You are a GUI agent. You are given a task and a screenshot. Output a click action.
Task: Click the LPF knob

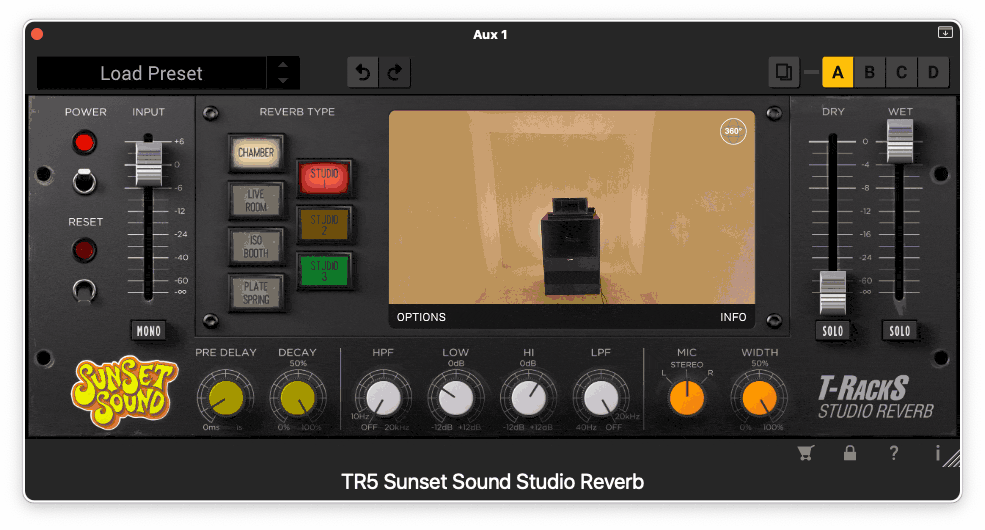tap(601, 398)
